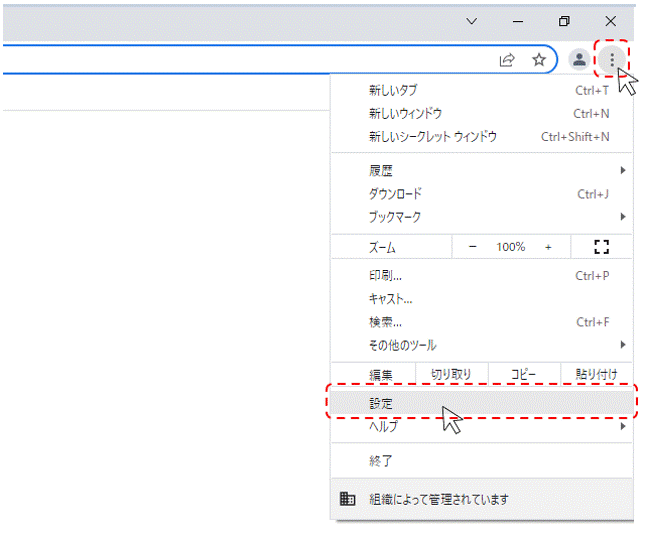The image size is (647, 535).
Task: Open the Chrome three-dot menu button
Action: coord(612,60)
